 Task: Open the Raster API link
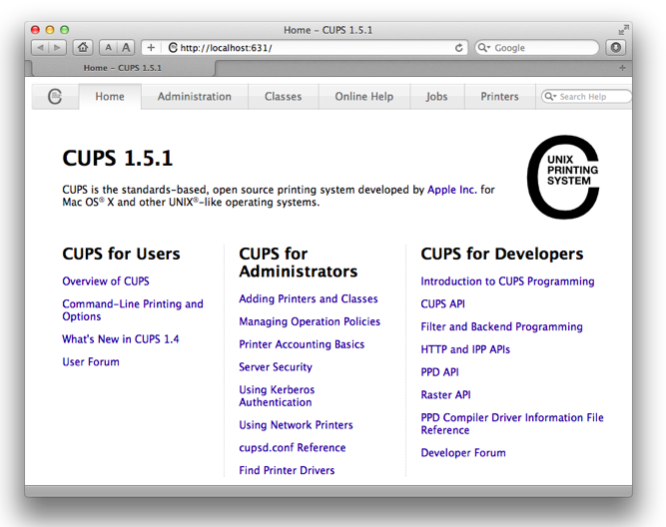pos(446,395)
